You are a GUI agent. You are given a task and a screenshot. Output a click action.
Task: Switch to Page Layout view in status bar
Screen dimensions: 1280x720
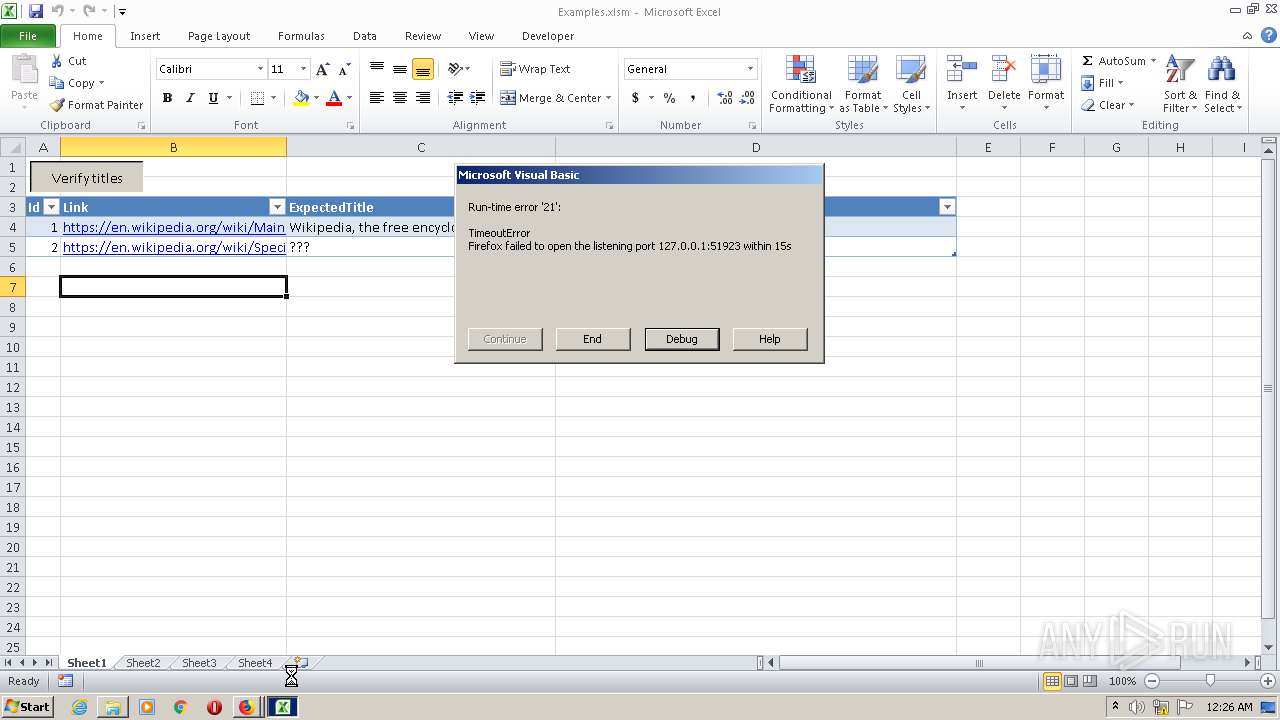tap(1071, 681)
